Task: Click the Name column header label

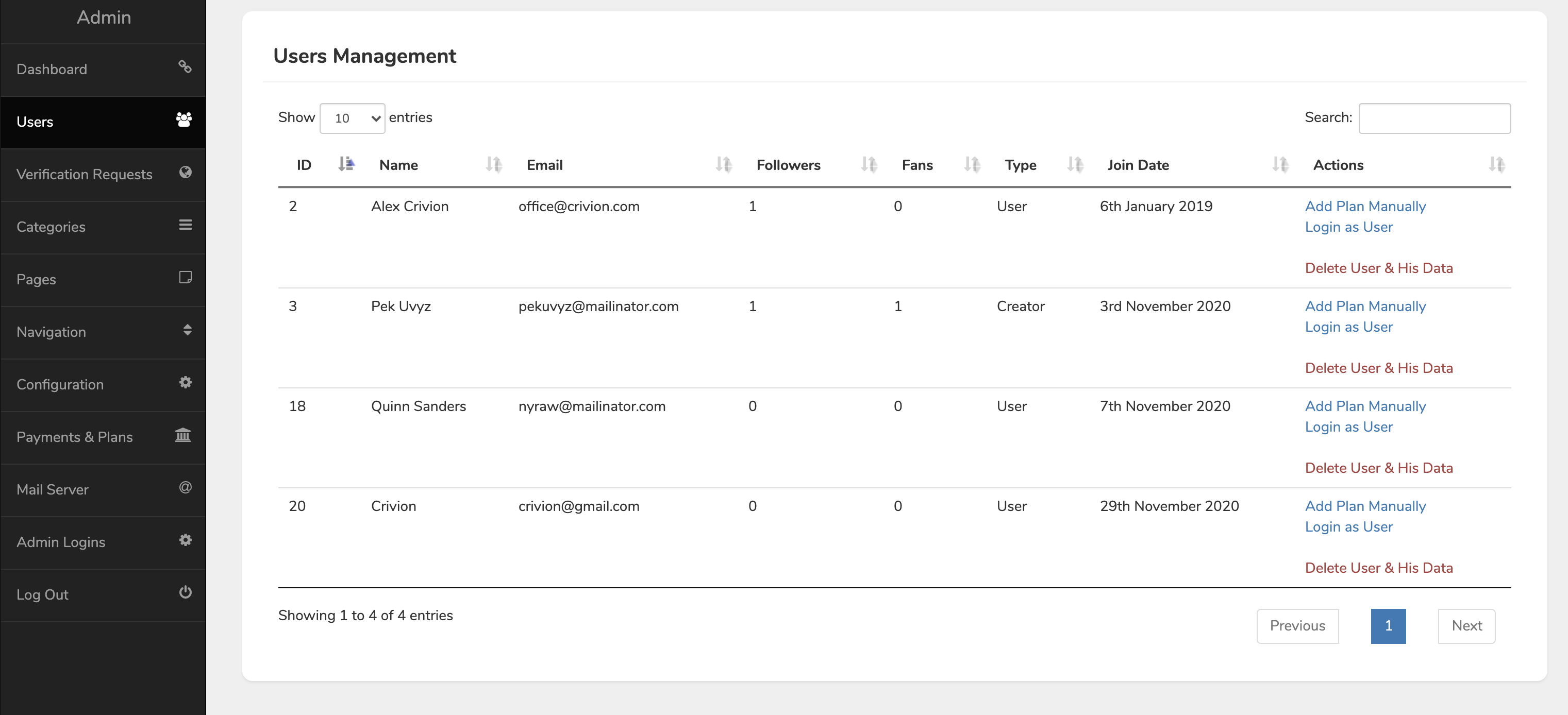Action: tap(398, 165)
